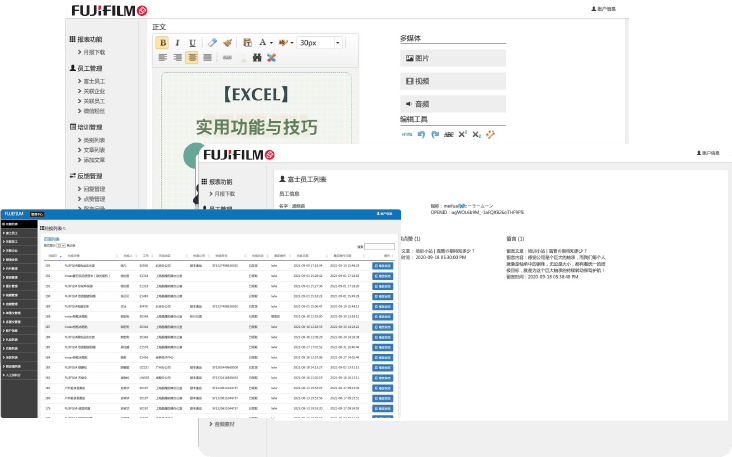Center-align the text in editor
The image size is (732, 457).
[192, 58]
